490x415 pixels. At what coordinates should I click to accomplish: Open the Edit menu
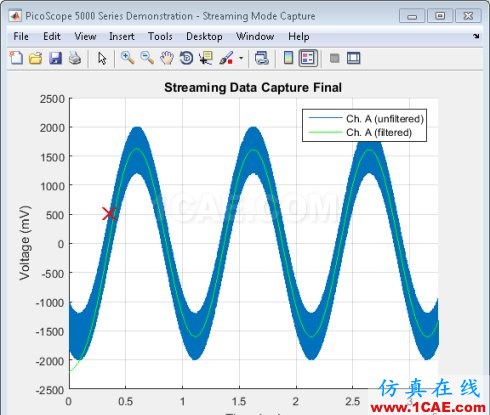coord(52,36)
